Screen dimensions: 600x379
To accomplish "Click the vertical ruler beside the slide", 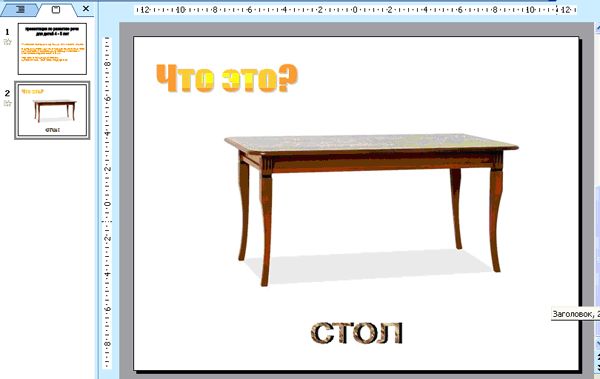I will click(x=108, y=203).
